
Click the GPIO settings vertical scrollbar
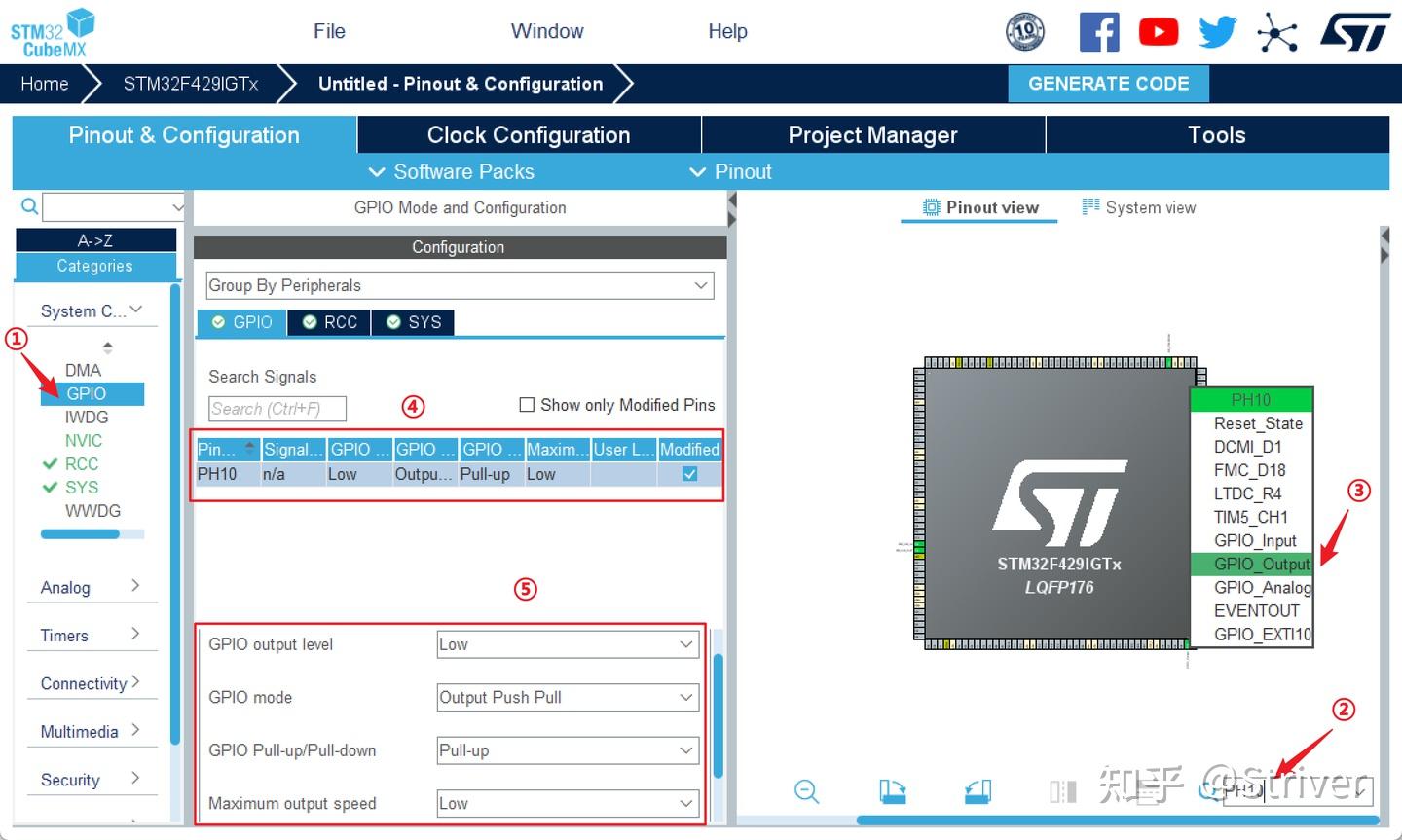click(719, 715)
